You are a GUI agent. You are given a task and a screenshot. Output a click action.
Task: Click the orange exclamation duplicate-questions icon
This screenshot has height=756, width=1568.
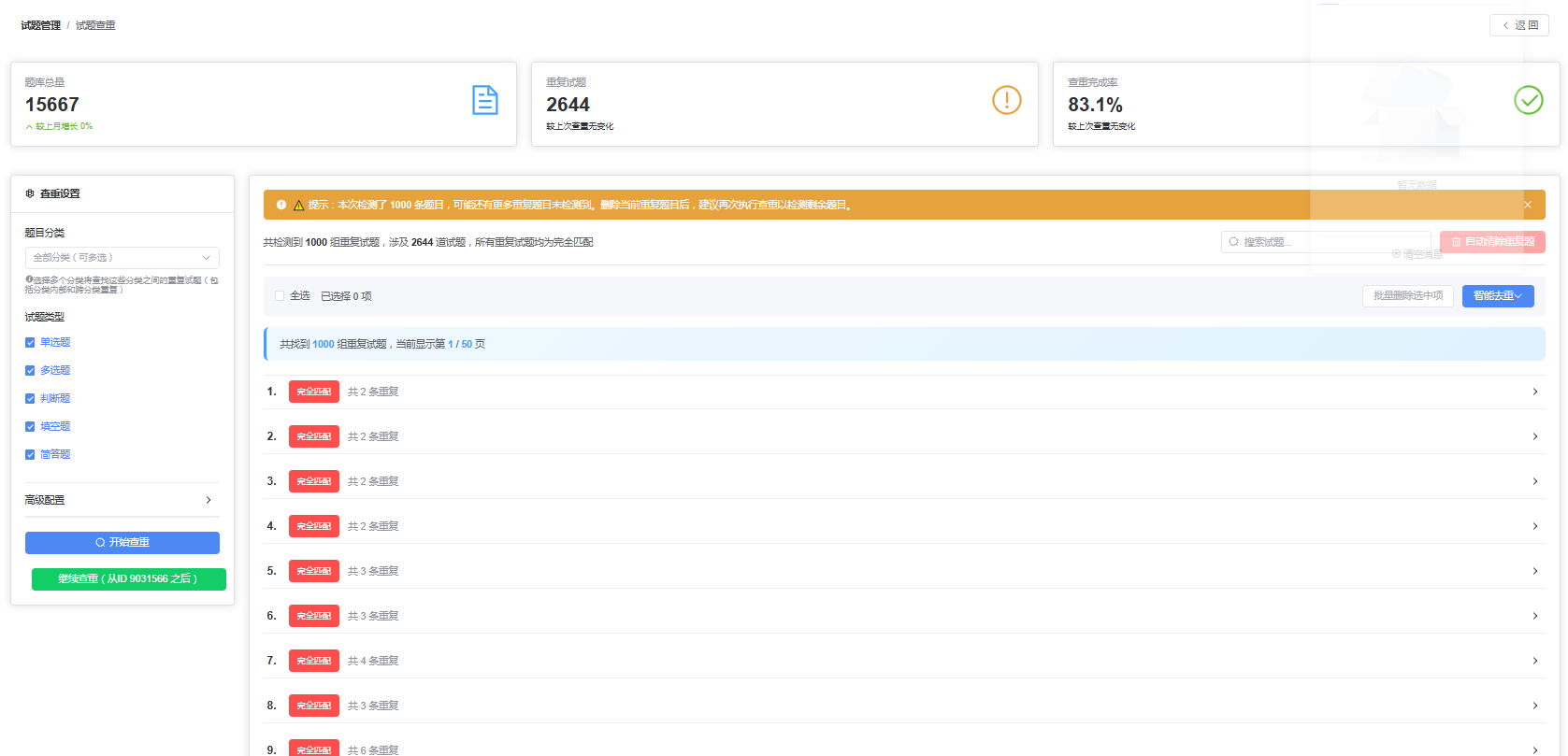[x=1006, y=100]
